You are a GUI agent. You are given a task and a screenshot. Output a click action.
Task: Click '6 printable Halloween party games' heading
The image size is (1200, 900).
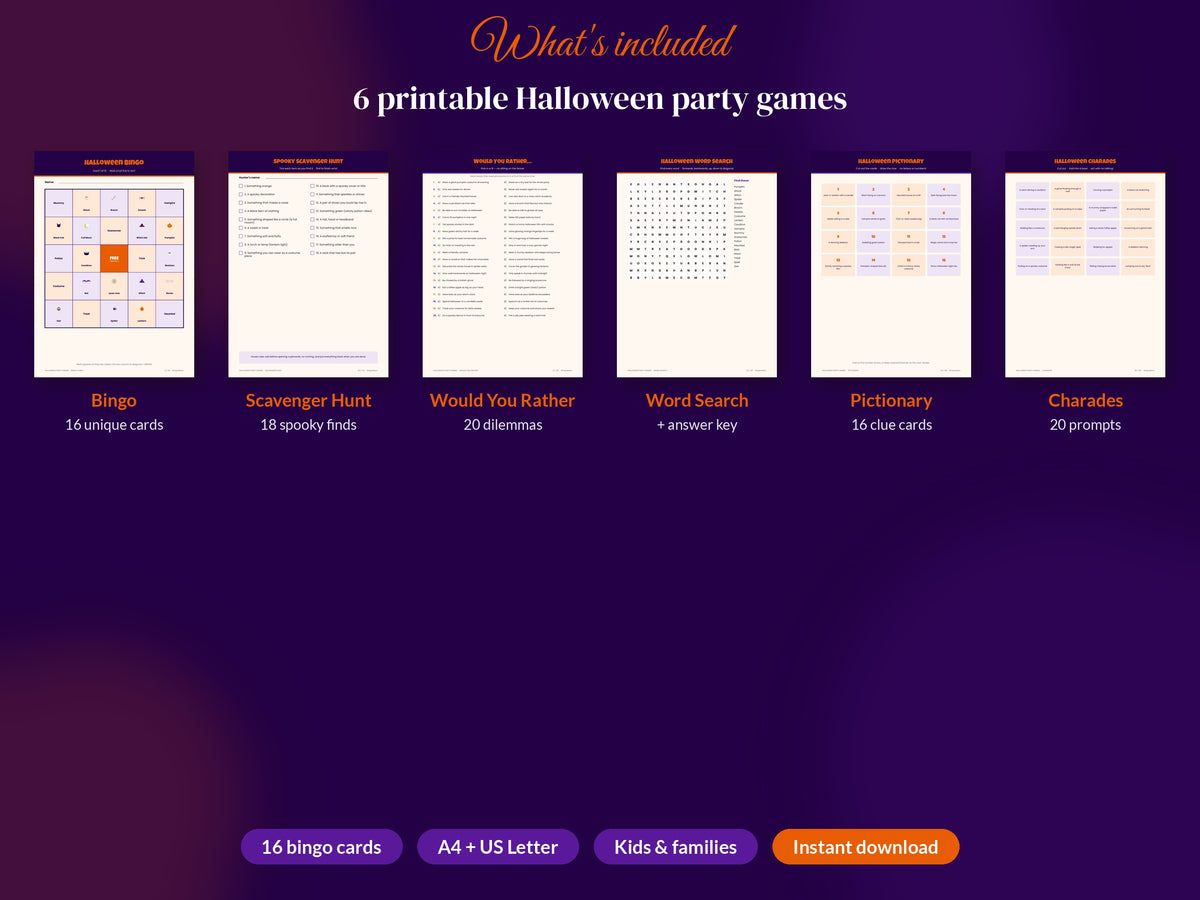(x=600, y=98)
